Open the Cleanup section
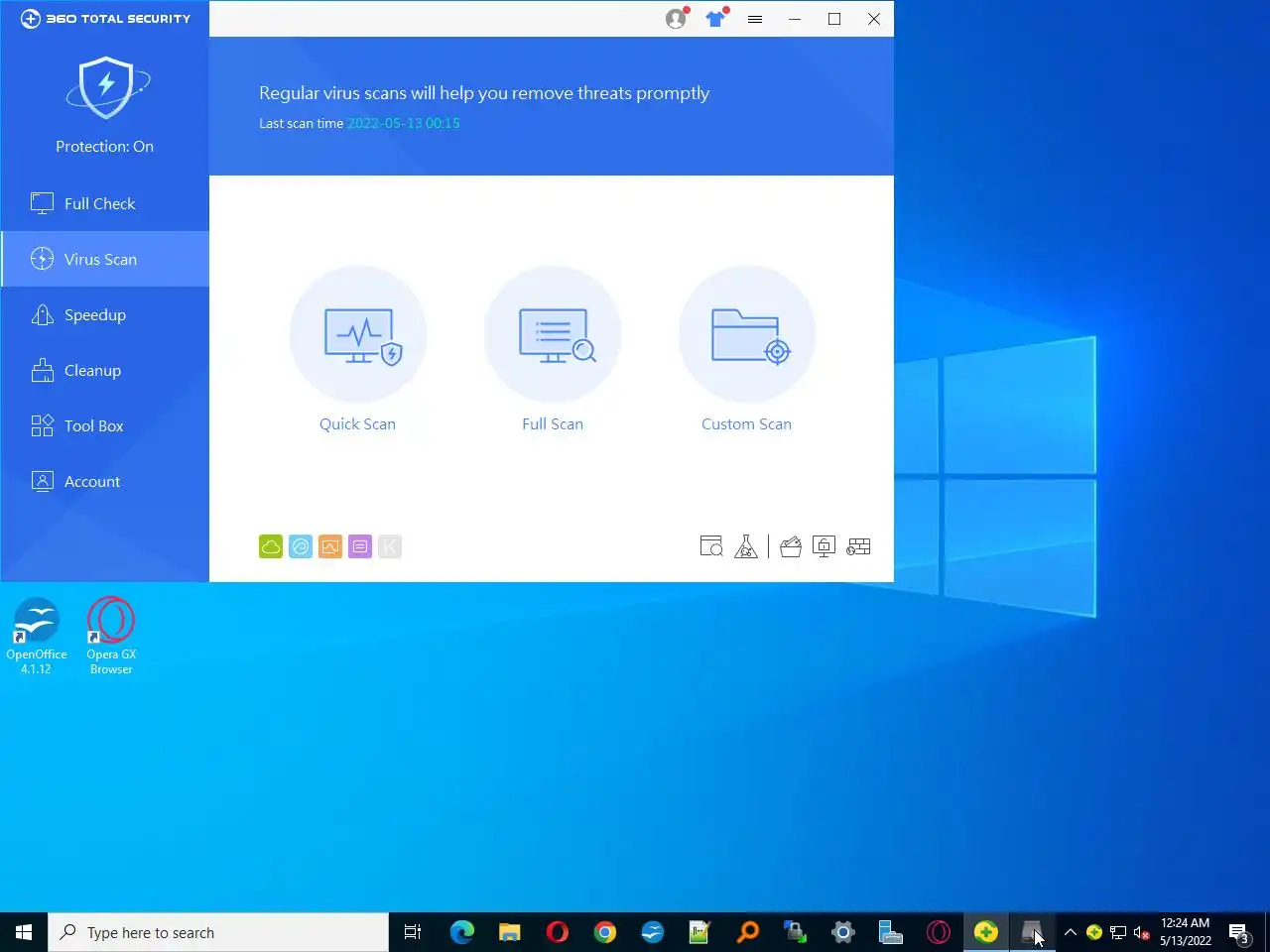This screenshot has width=1270, height=952. point(104,370)
